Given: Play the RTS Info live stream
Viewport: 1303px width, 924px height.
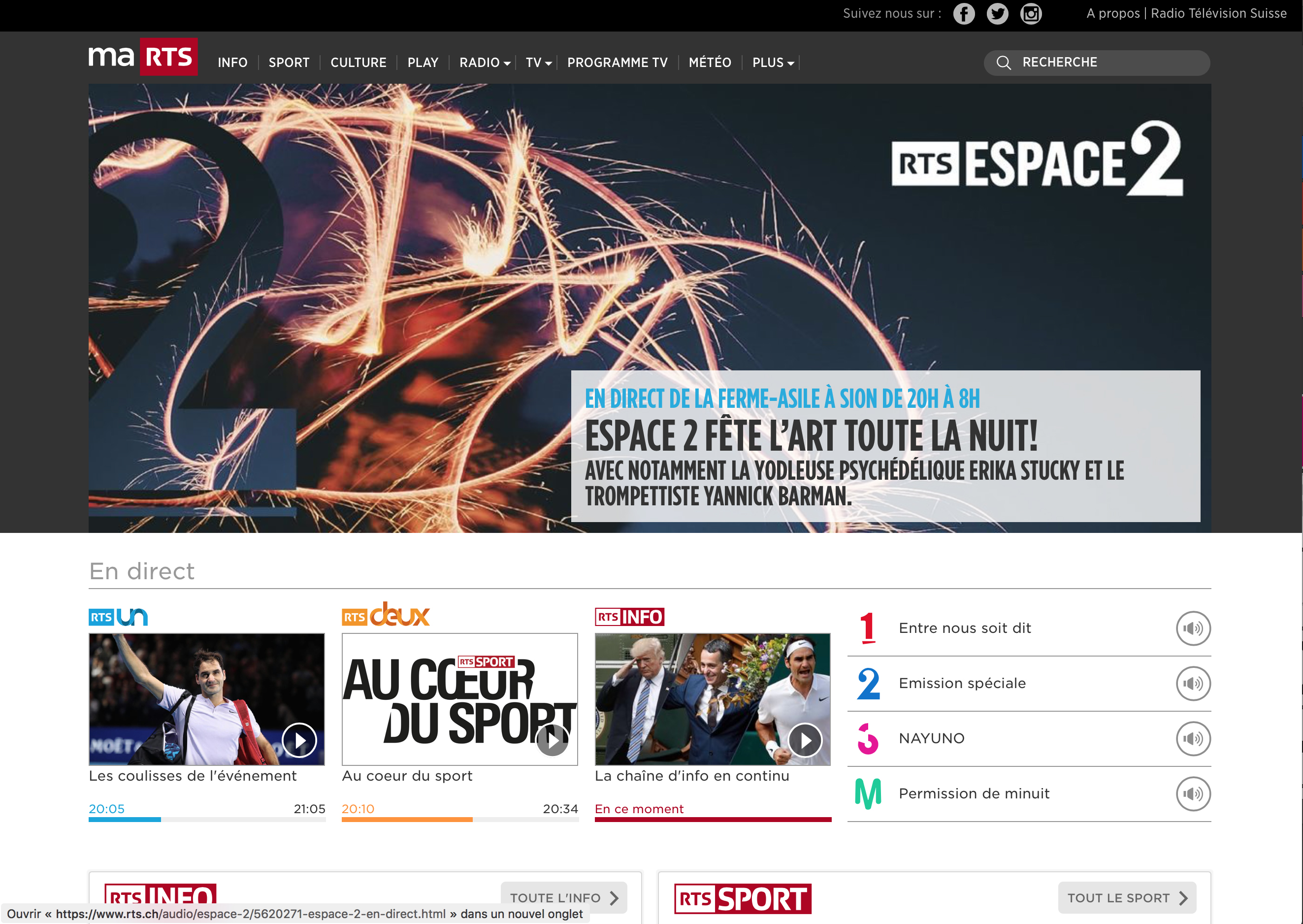Looking at the screenshot, I should [805, 740].
